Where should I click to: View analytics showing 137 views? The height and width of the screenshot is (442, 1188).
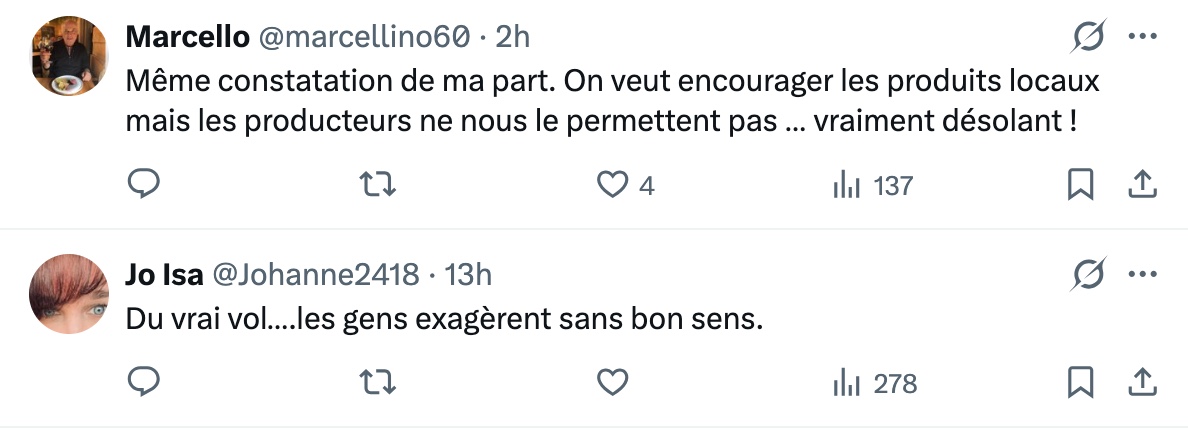tap(872, 185)
